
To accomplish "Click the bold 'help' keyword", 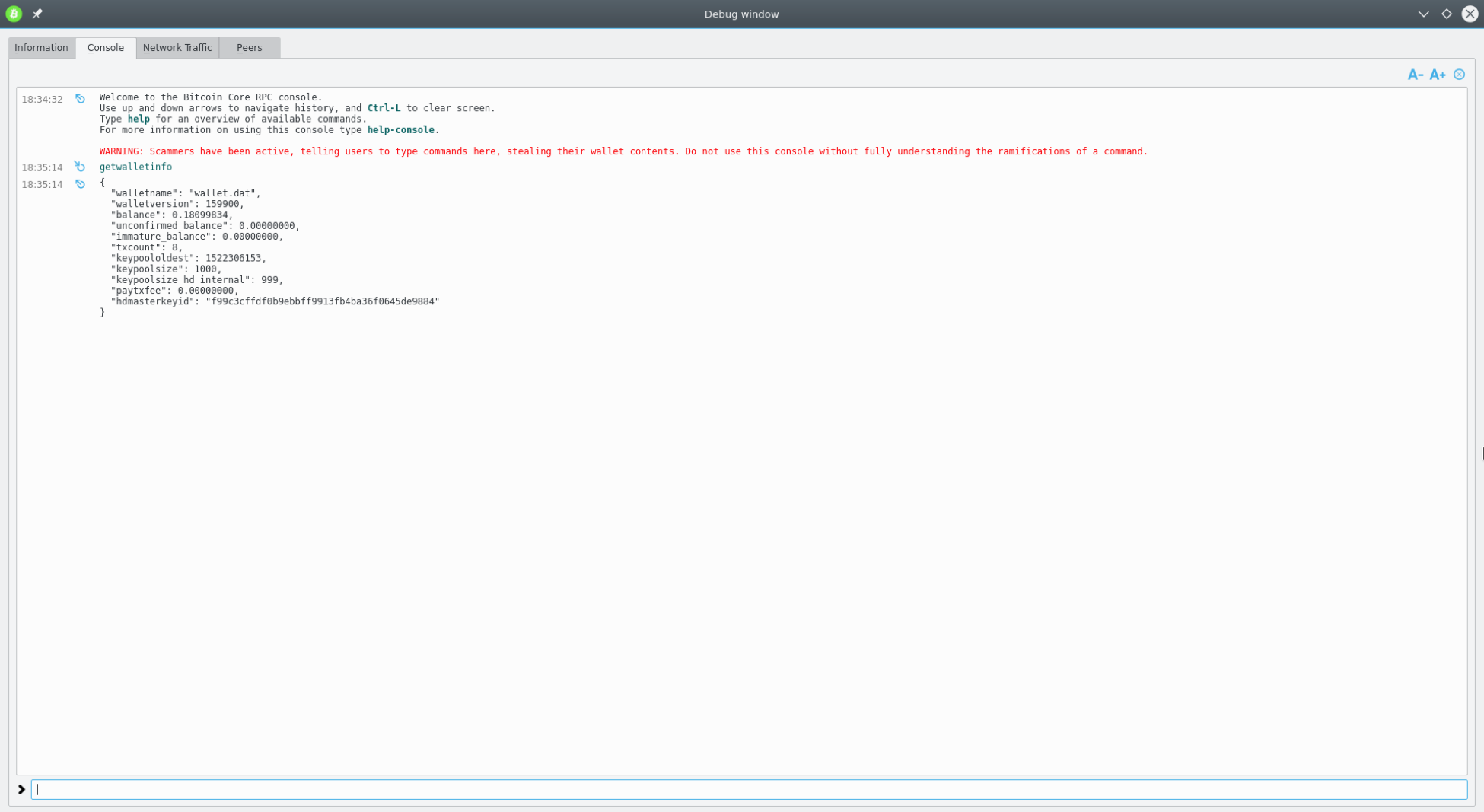I will click(139, 119).
